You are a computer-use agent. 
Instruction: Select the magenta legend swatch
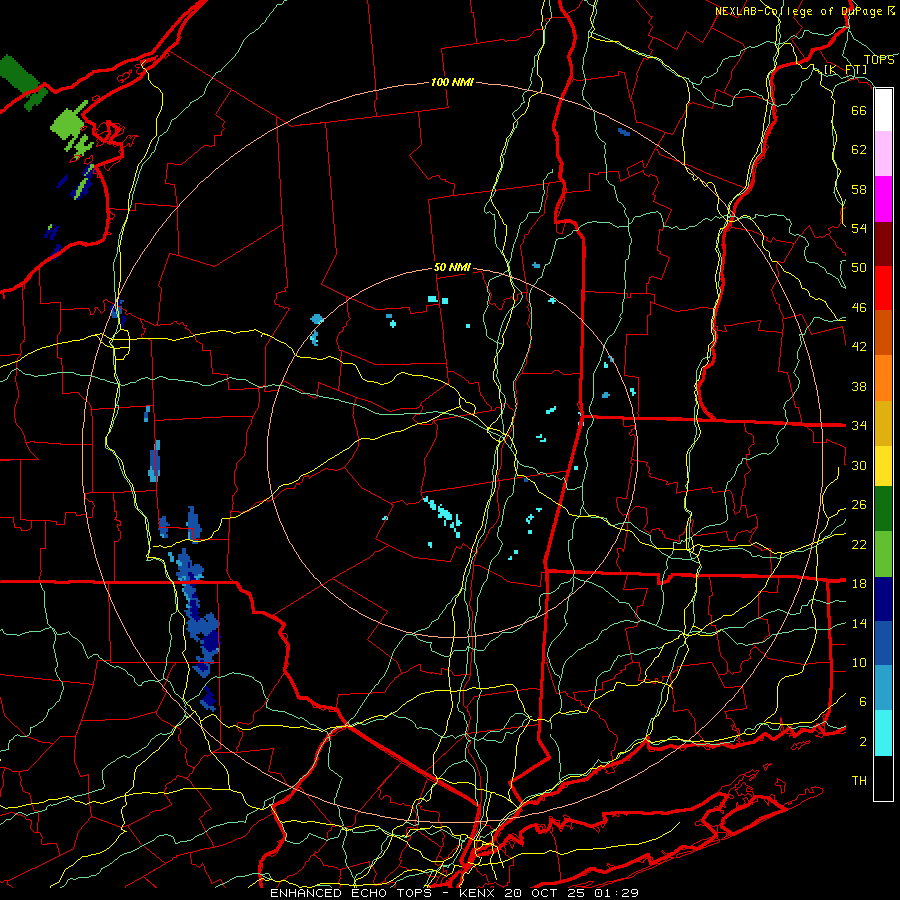[x=883, y=199]
